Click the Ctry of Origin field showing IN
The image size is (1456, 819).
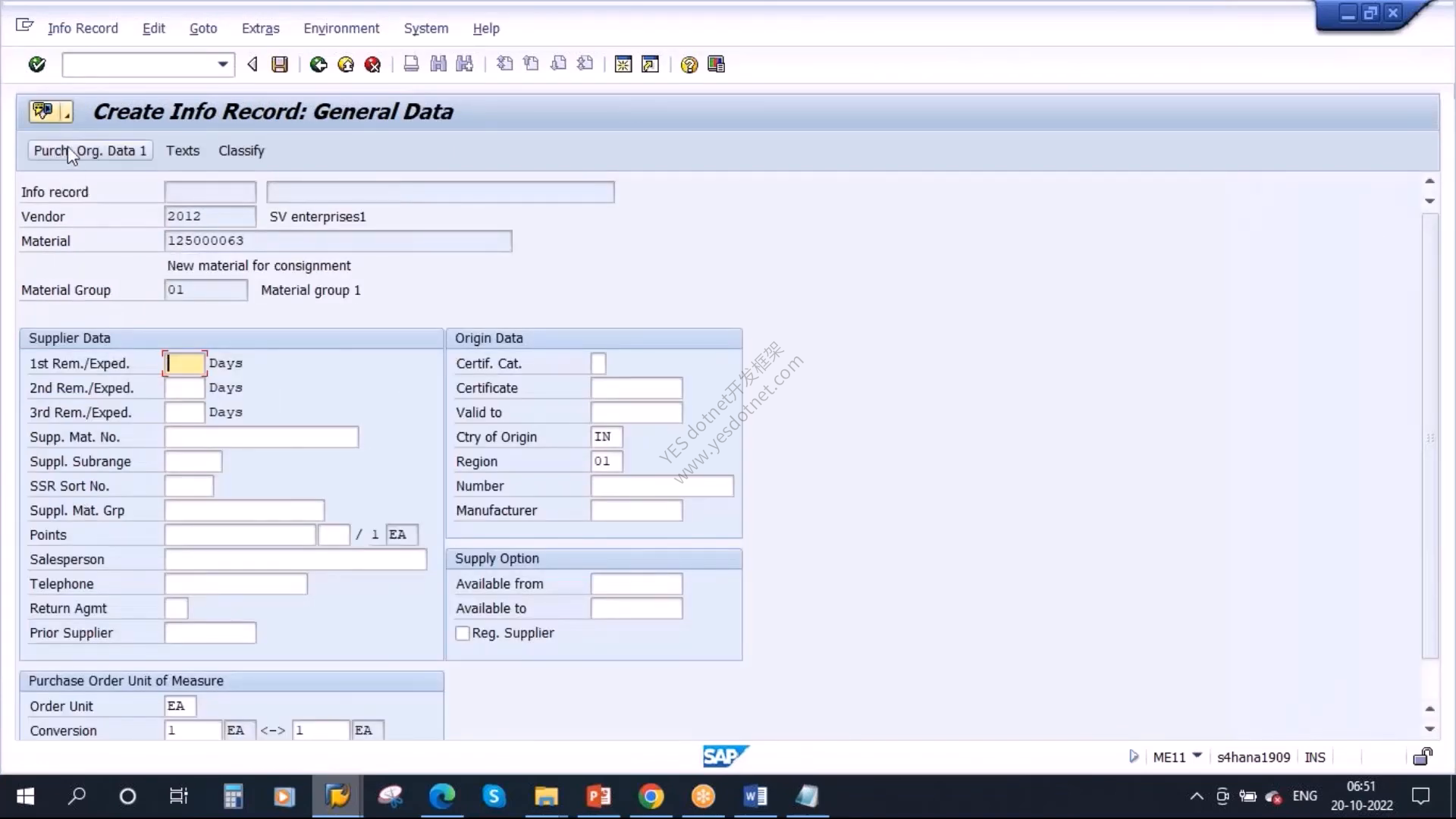coord(607,437)
